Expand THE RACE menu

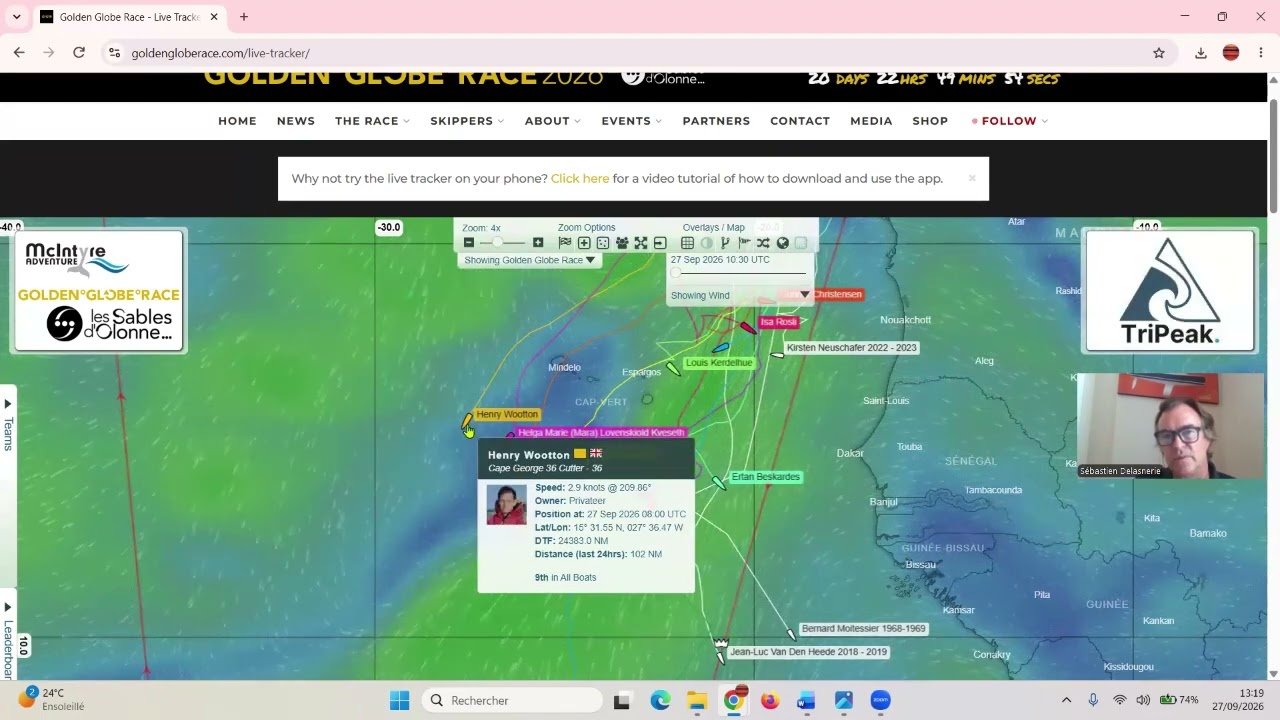click(372, 121)
